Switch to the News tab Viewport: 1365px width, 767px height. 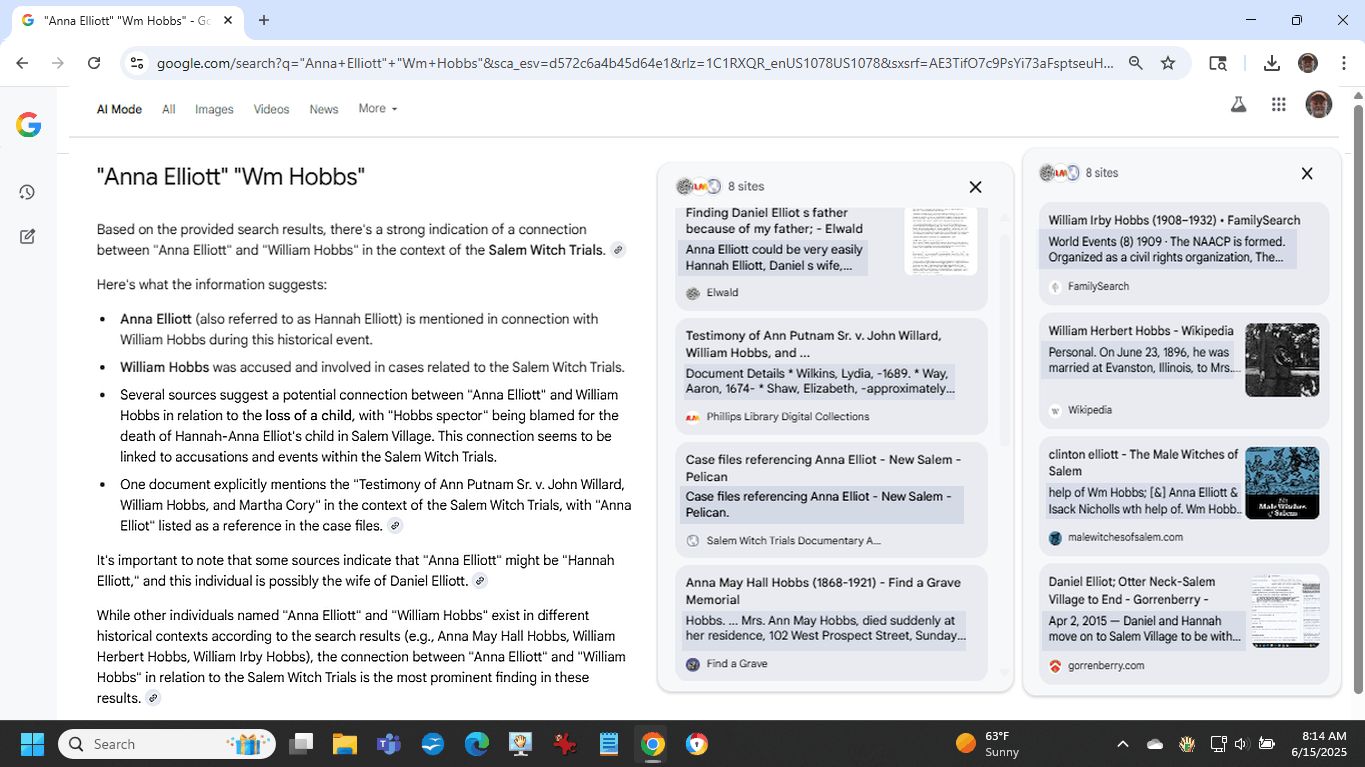(x=323, y=110)
